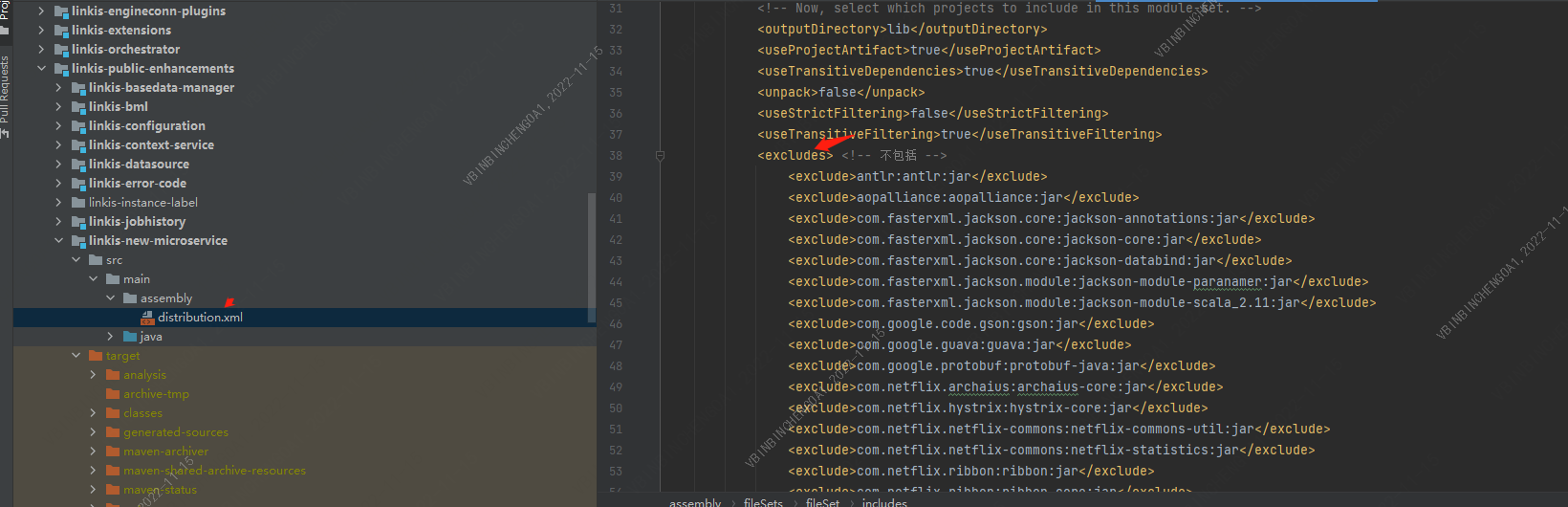Screen dimensions: 1568x507
Task: Expand the analysis folder under target
Action: point(93,375)
